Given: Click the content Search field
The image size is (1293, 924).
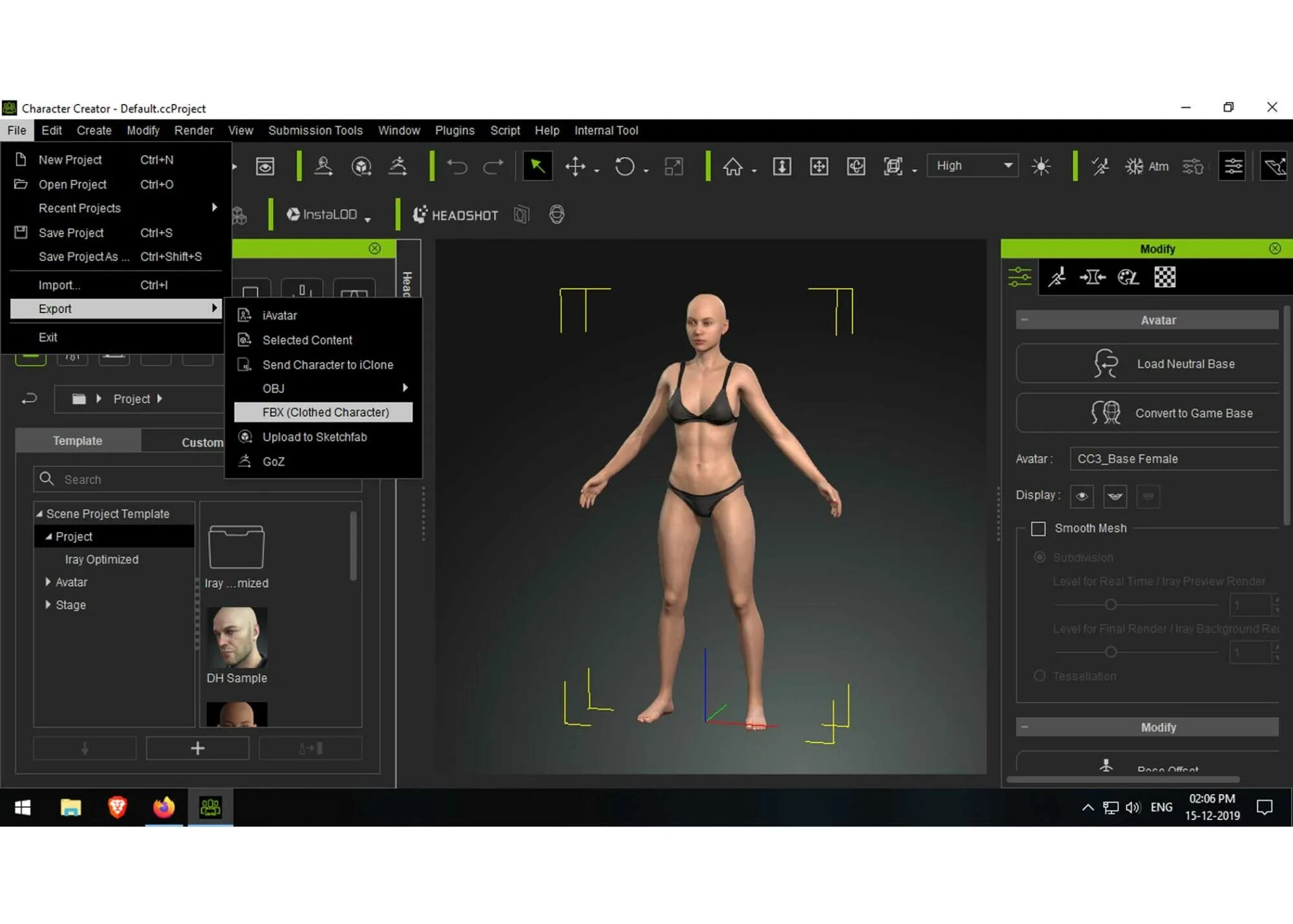Looking at the screenshot, I should (x=197, y=479).
